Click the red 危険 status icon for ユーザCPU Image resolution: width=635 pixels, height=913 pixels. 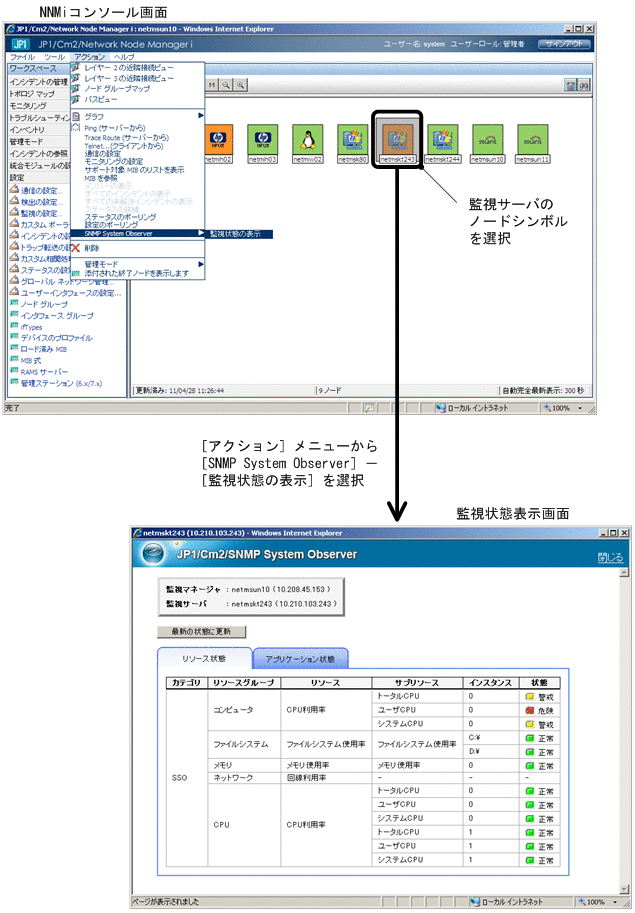(x=530, y=710)
